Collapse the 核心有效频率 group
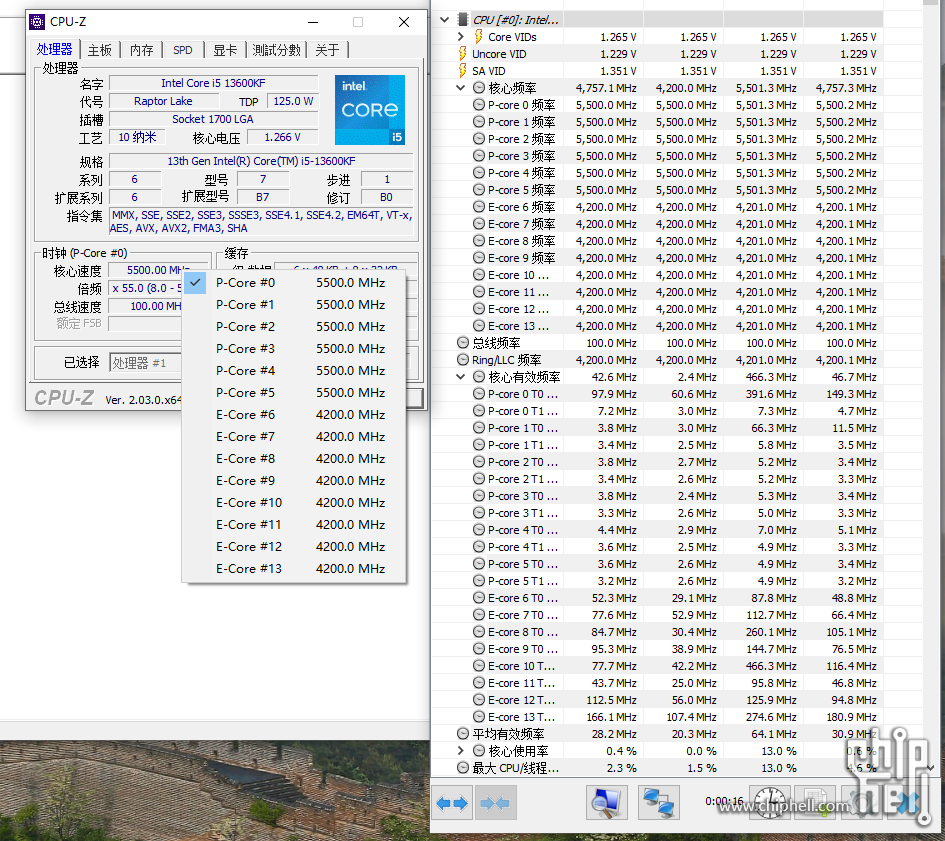 [460, 377]
